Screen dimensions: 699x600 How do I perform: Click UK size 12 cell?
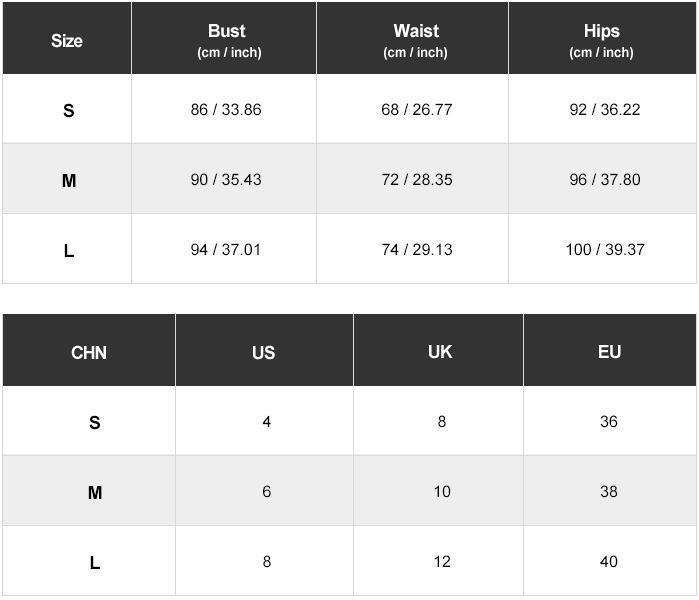coord(442,562)
